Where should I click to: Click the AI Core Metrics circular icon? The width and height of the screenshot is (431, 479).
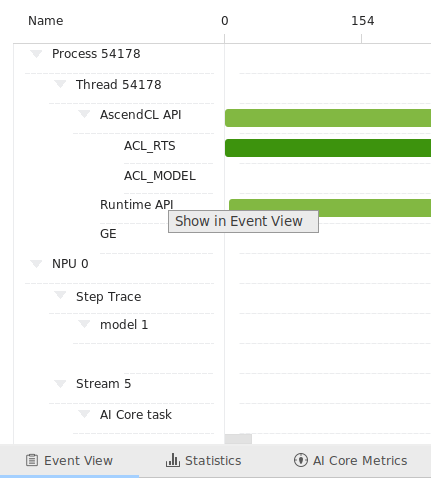click(301, 460)
